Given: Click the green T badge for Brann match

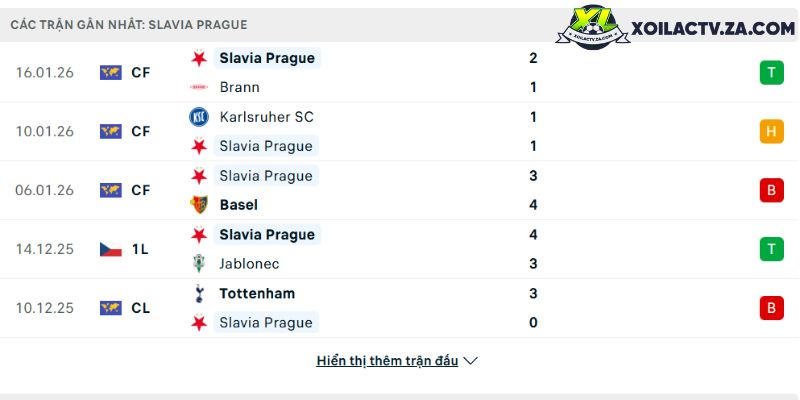Looking at the screenshot, I should click(x=771, y=72).
